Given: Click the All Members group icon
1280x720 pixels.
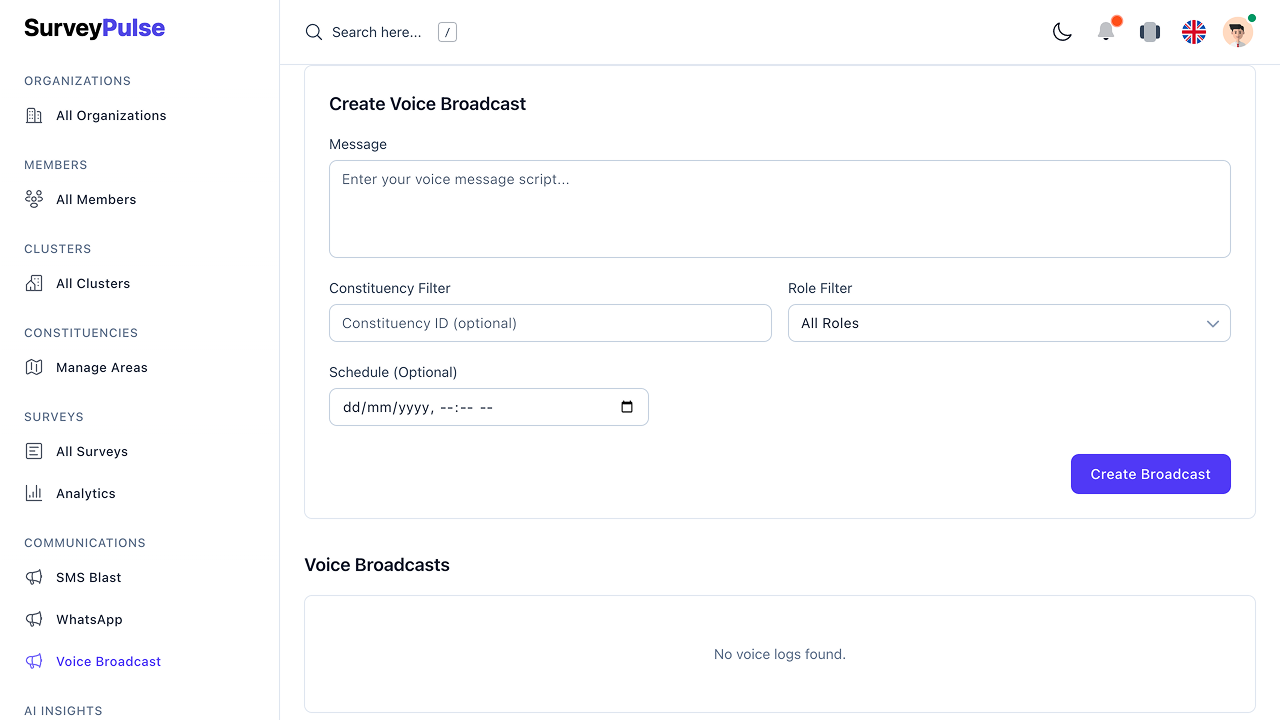Looking at the screenshot, I should coord(34,200).
